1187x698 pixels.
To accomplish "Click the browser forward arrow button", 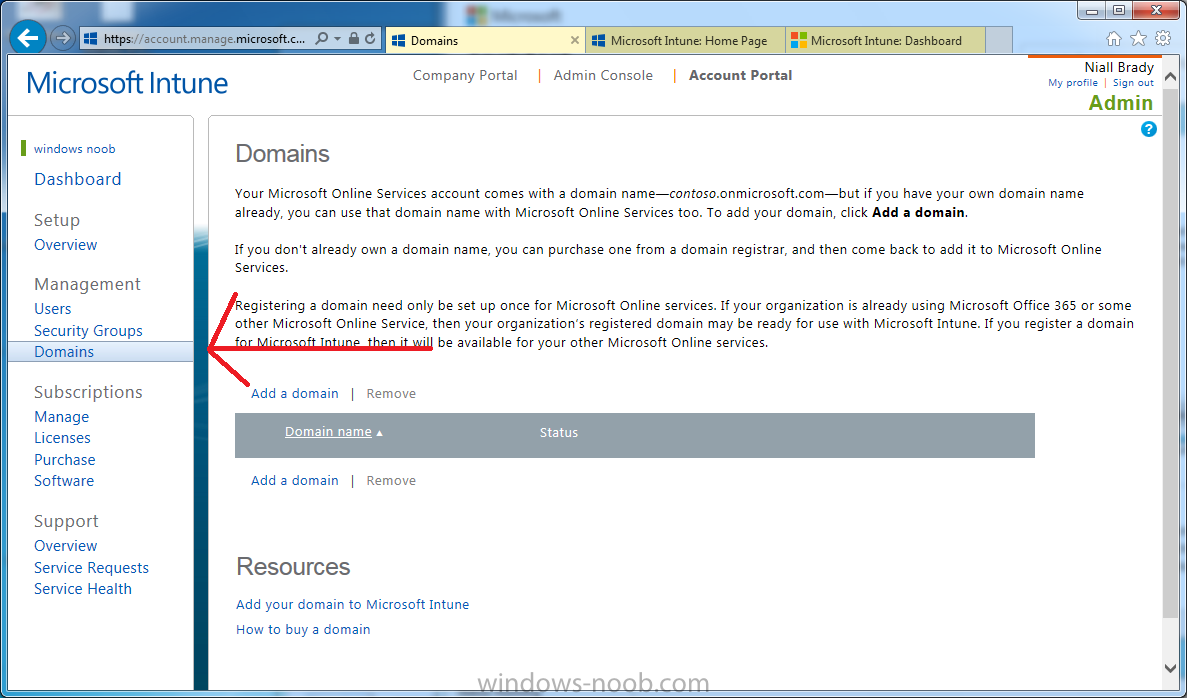I will coord(63,38).
